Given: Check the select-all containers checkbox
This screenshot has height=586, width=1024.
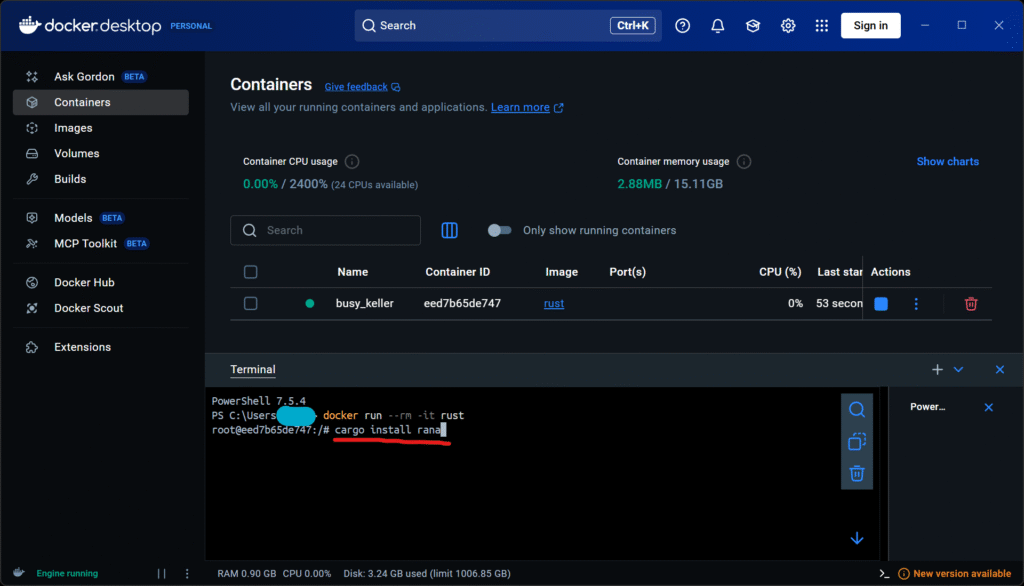Looking at the screenshot, I should [251, 272].
